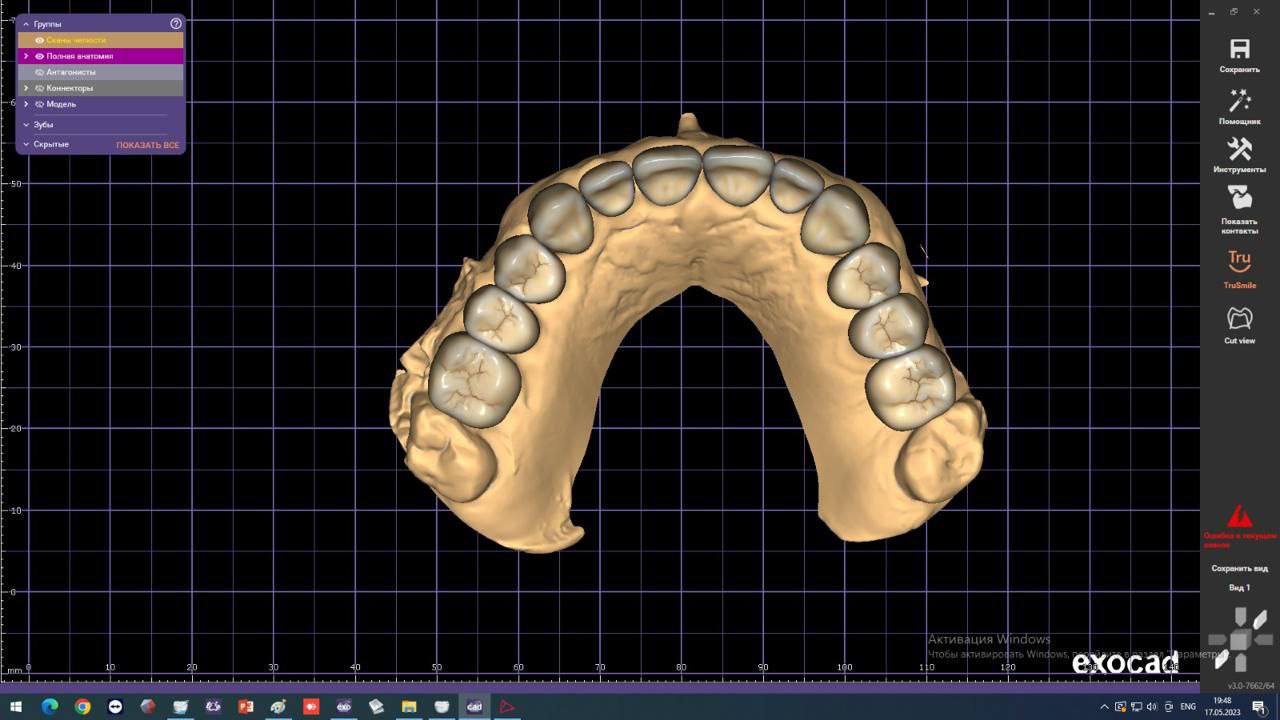Activate the TruSmile rendering icon

(1239, 262)
